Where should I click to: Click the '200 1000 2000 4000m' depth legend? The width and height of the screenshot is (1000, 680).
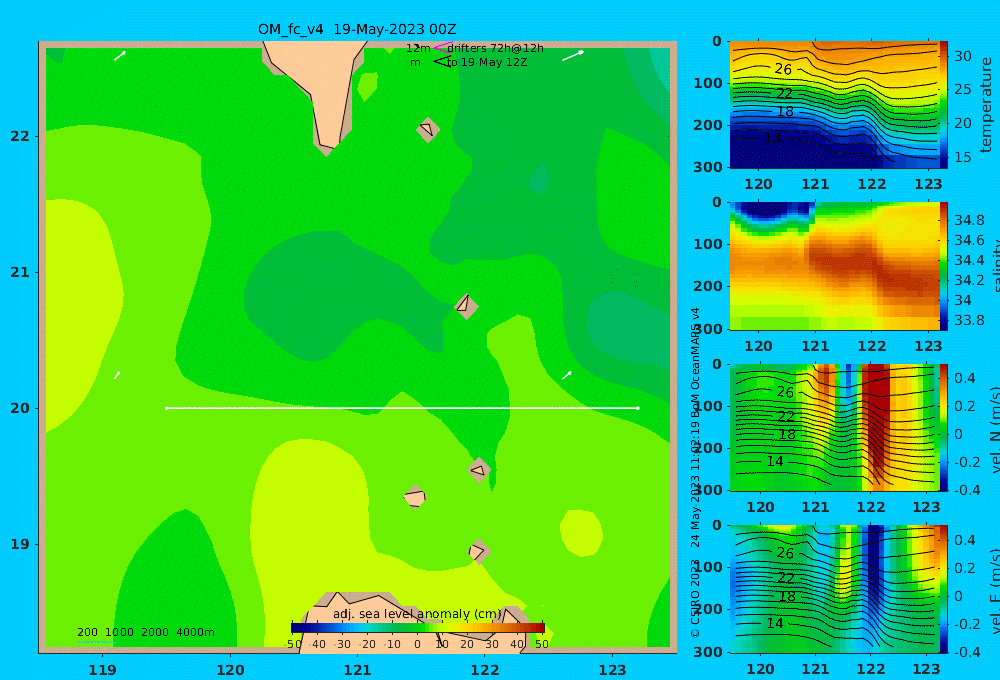pyautogui.click(x=146, y=632)
